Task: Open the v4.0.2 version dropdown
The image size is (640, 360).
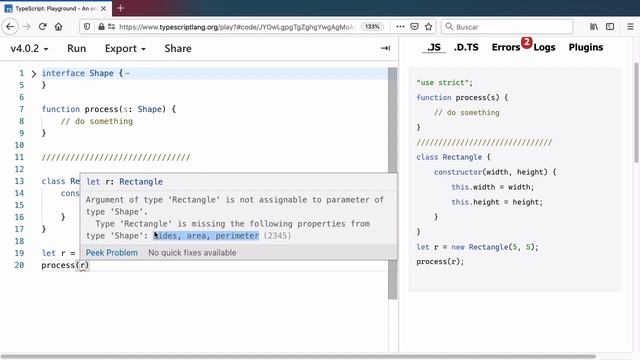Action: [x=29, y=49]
